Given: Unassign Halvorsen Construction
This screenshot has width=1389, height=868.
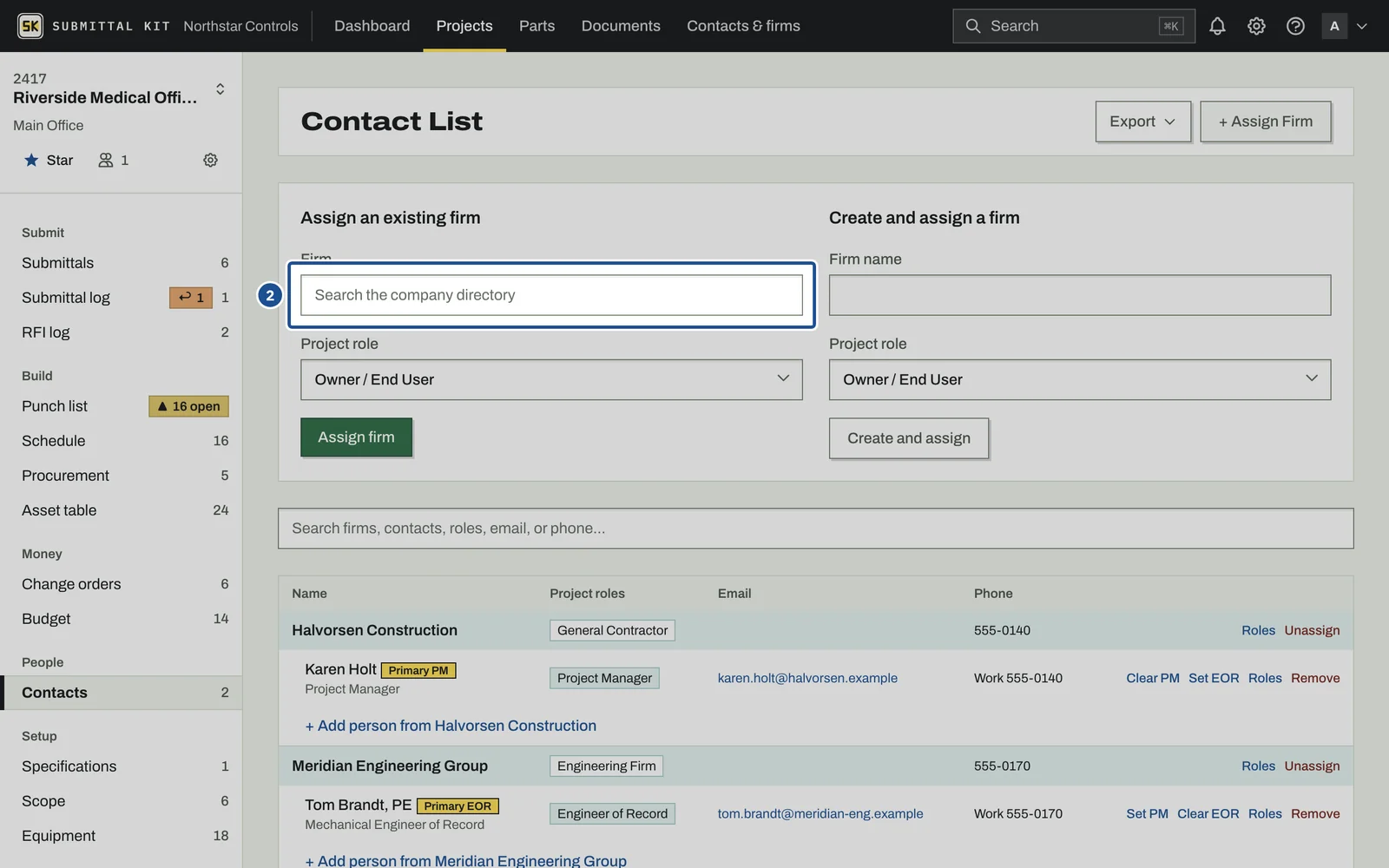Looking at the screenshot, I should tap(1312, 630).
